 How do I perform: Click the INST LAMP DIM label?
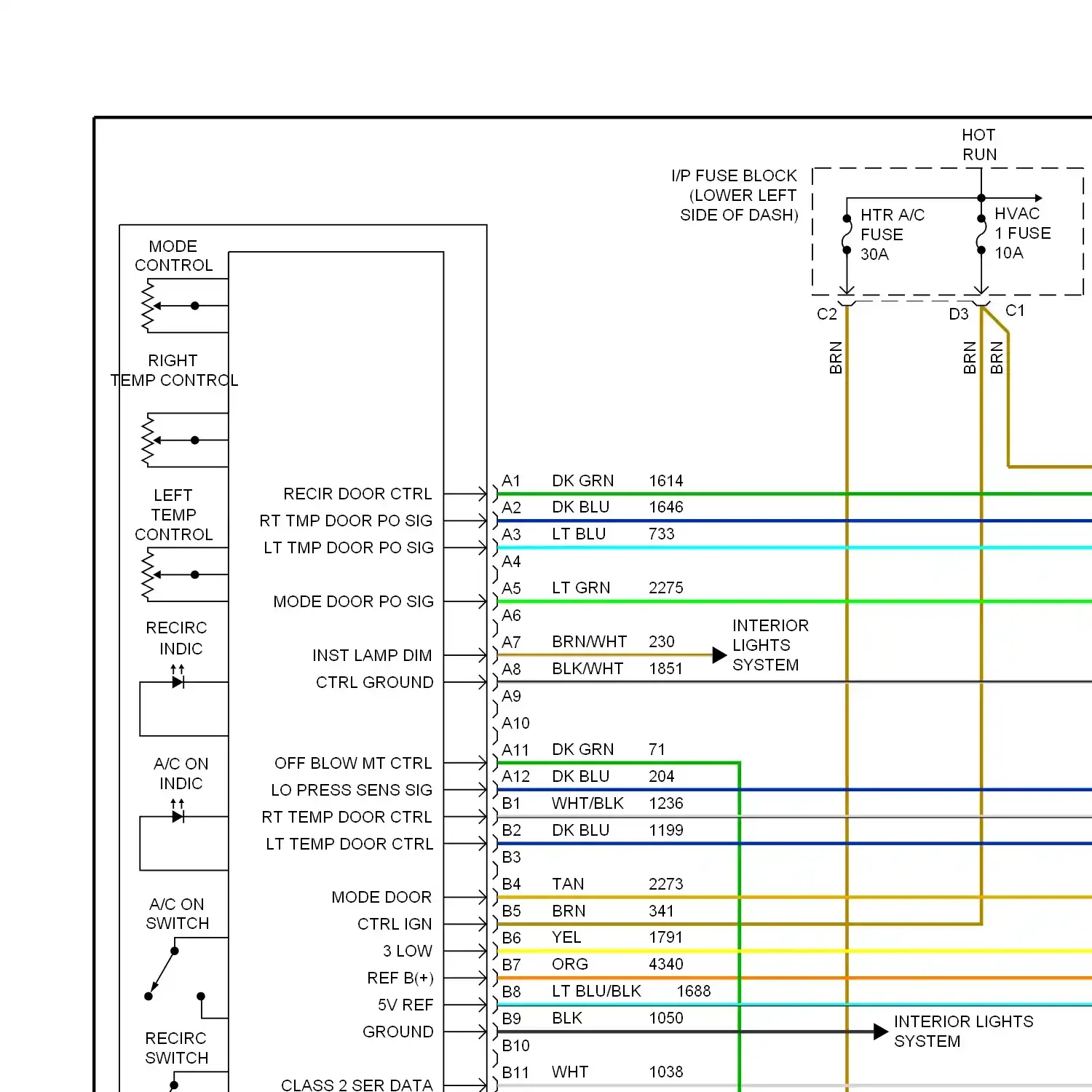click(x=372, y=656)
